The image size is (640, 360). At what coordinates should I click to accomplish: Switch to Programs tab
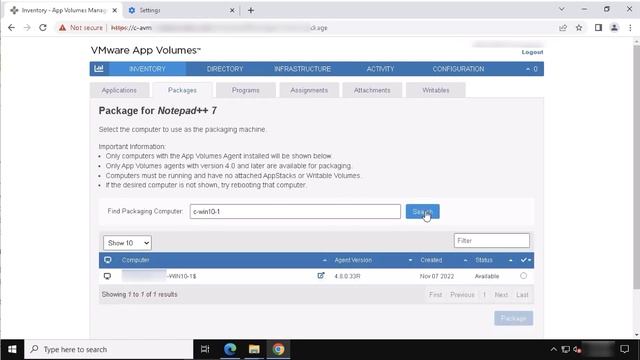(245, 90)
